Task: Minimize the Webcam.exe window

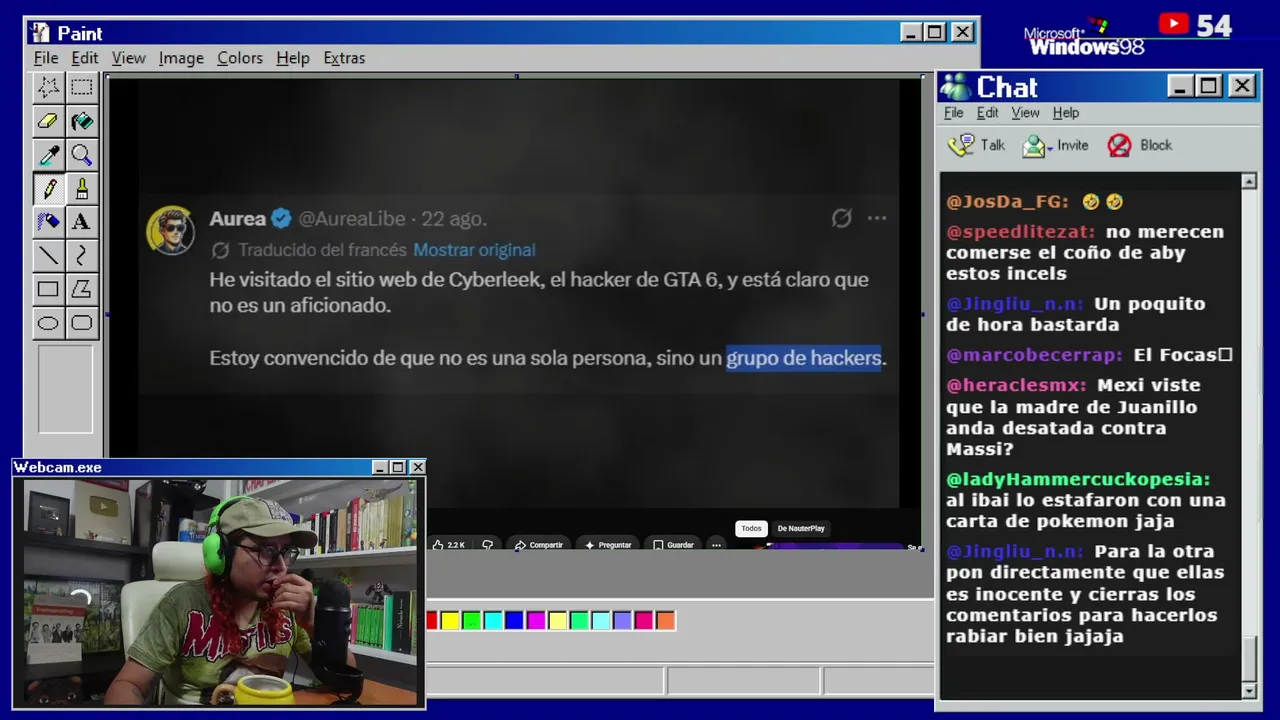Action: pos(379,467)
